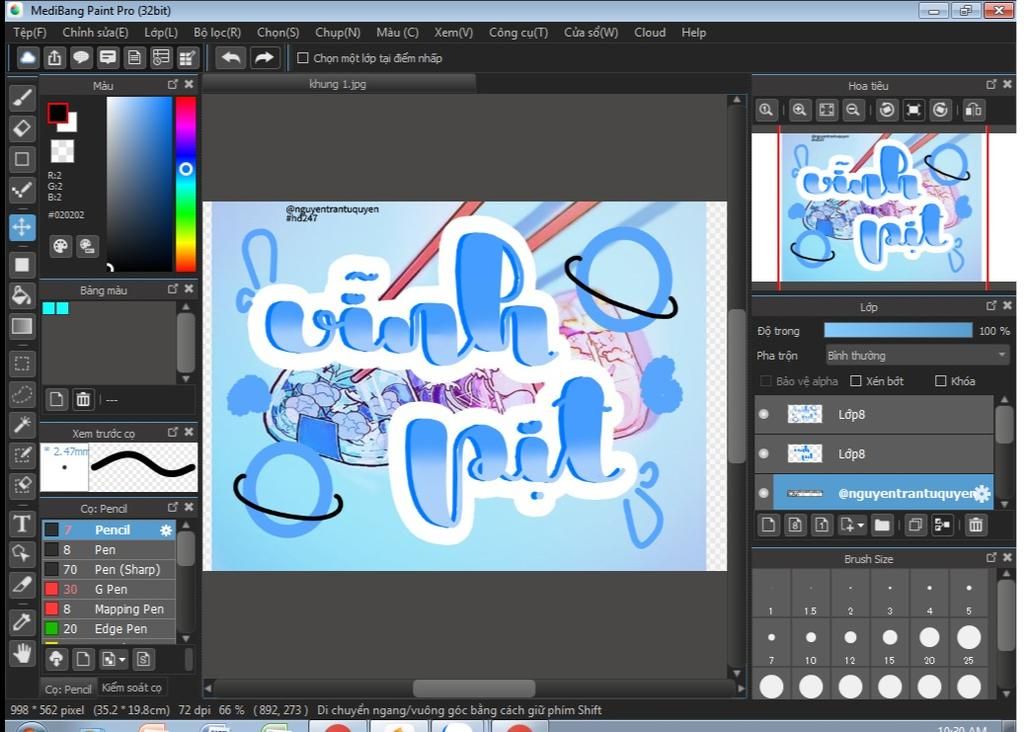1024x732 pixels.
Task: Hide the second Lớp8 layer
Action: (763, 453)
